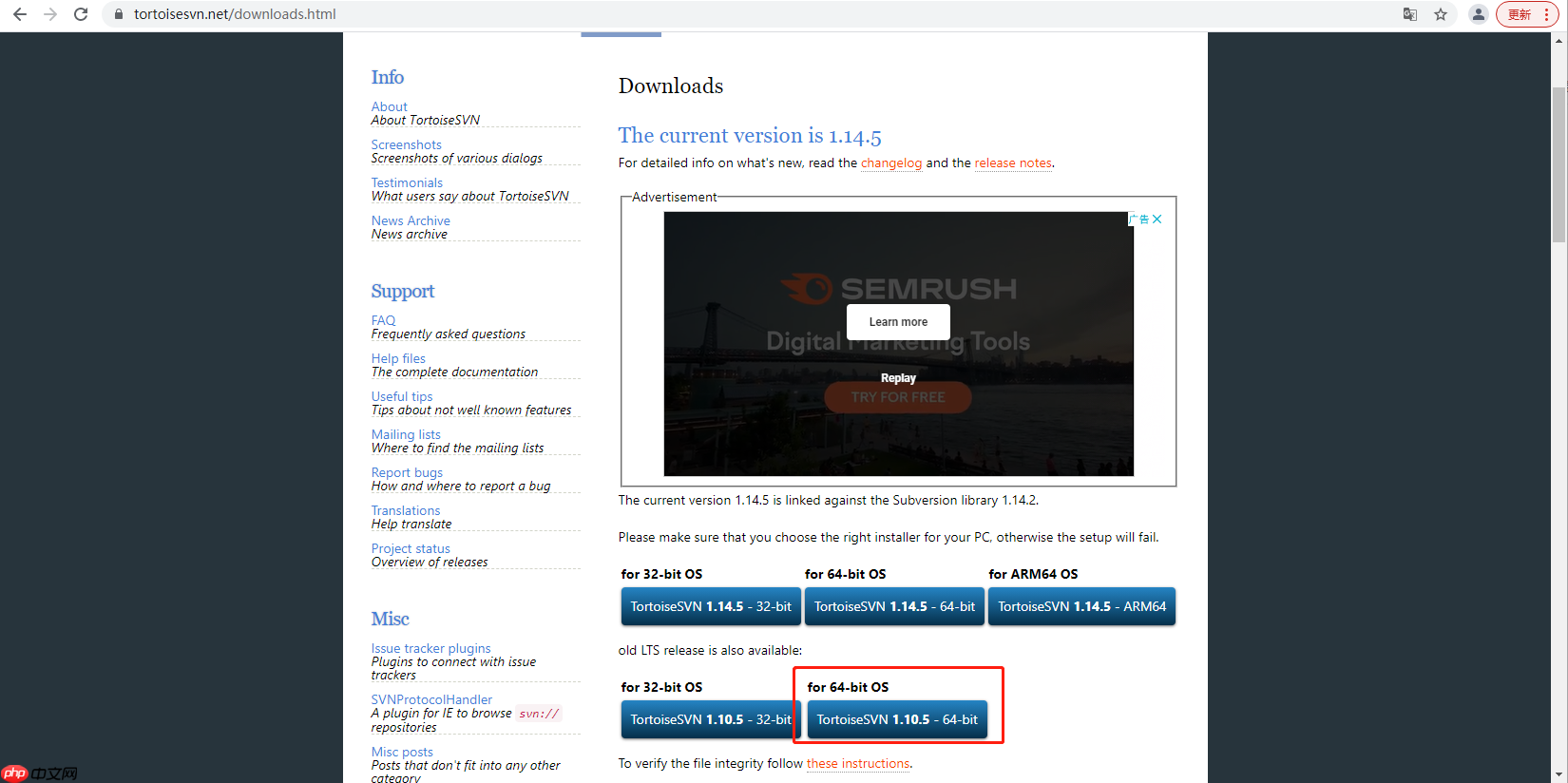Click the red browser update button
Screen dimensions: 1568x783
pyautogui.click(x=1527, y=14)
